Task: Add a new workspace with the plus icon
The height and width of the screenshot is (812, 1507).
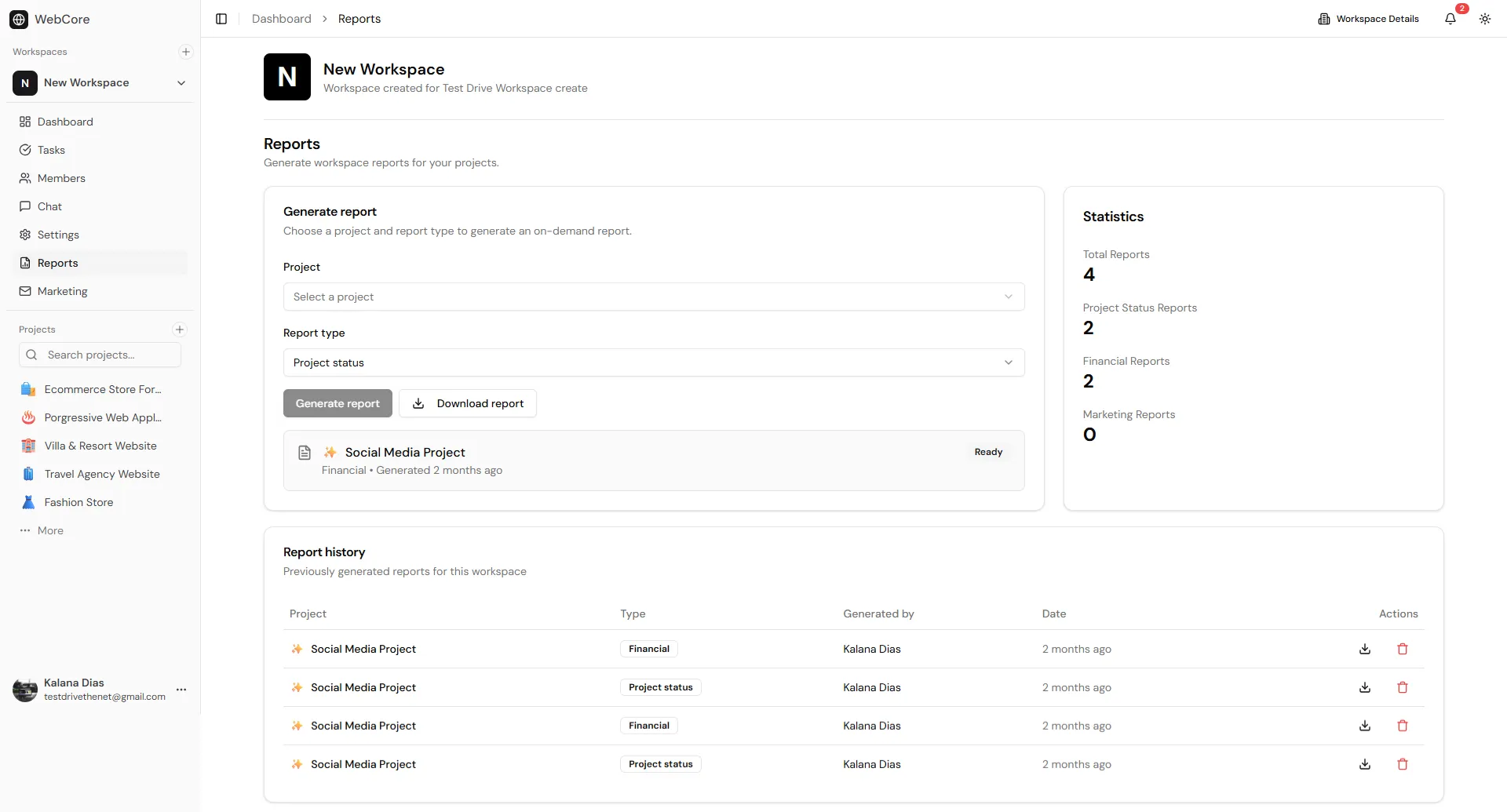Action: 185,52
